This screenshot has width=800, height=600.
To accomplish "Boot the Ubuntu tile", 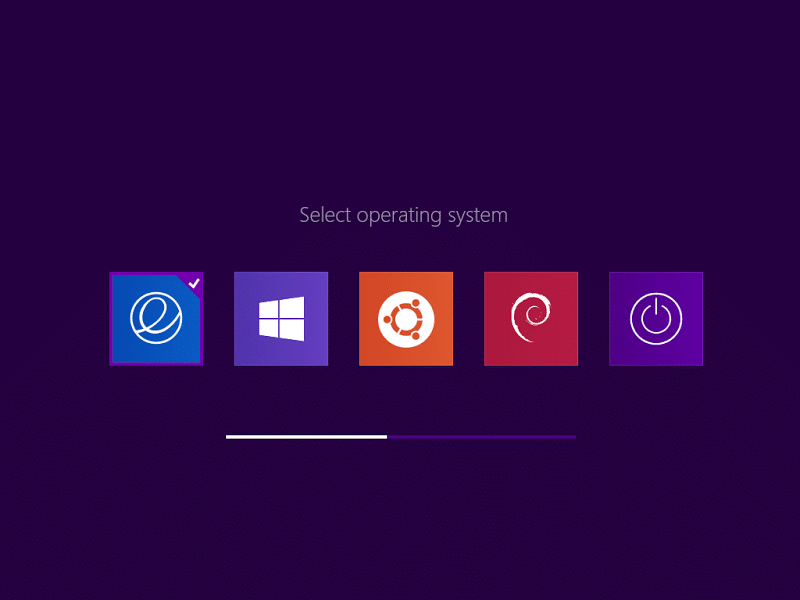I will point(406,319).
